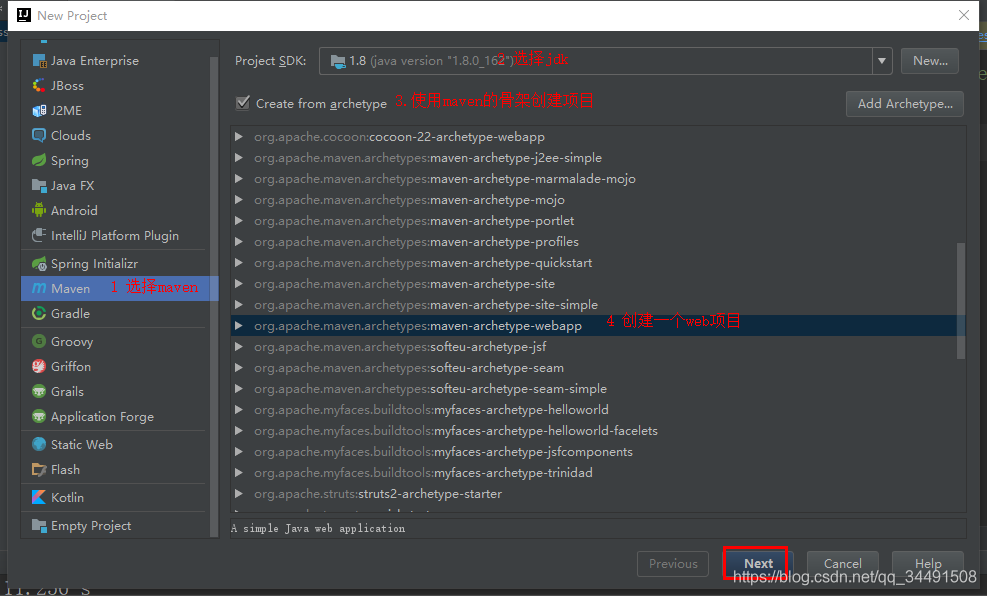Expand the myfaces-archetype-helloworld entry
987x596 pixels.
coord(239,410)
